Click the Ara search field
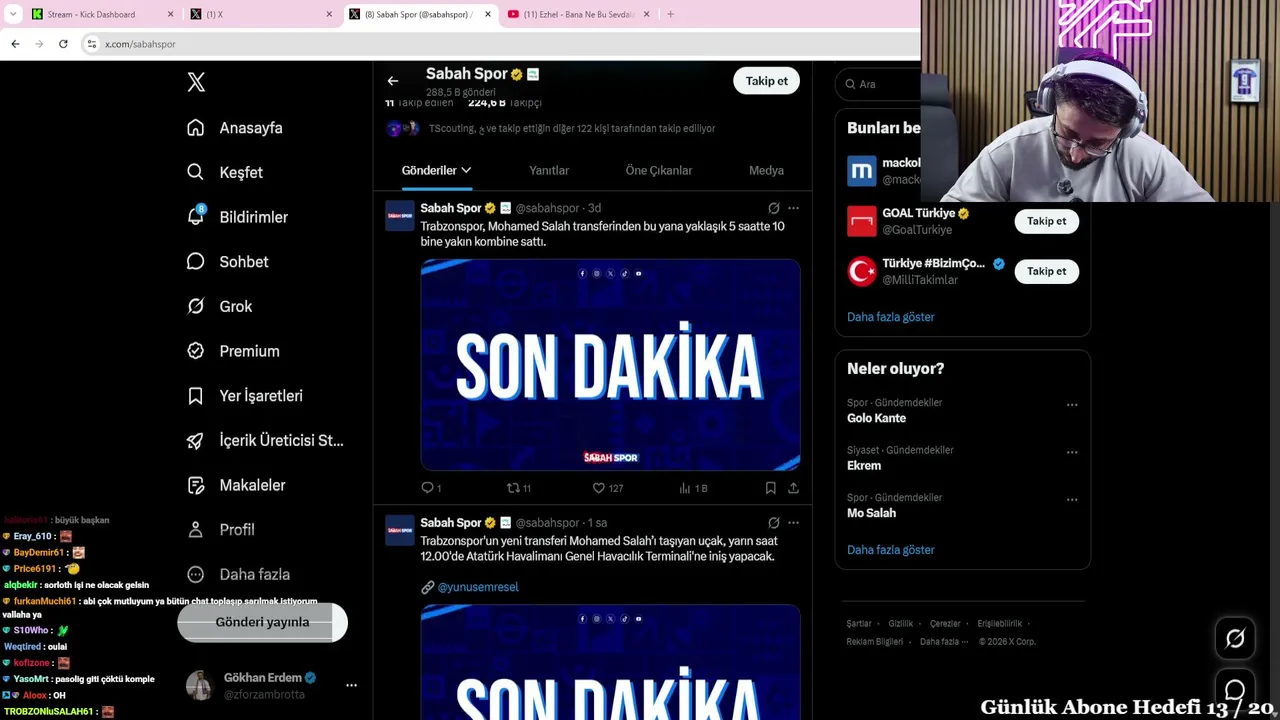 (880, 84)
